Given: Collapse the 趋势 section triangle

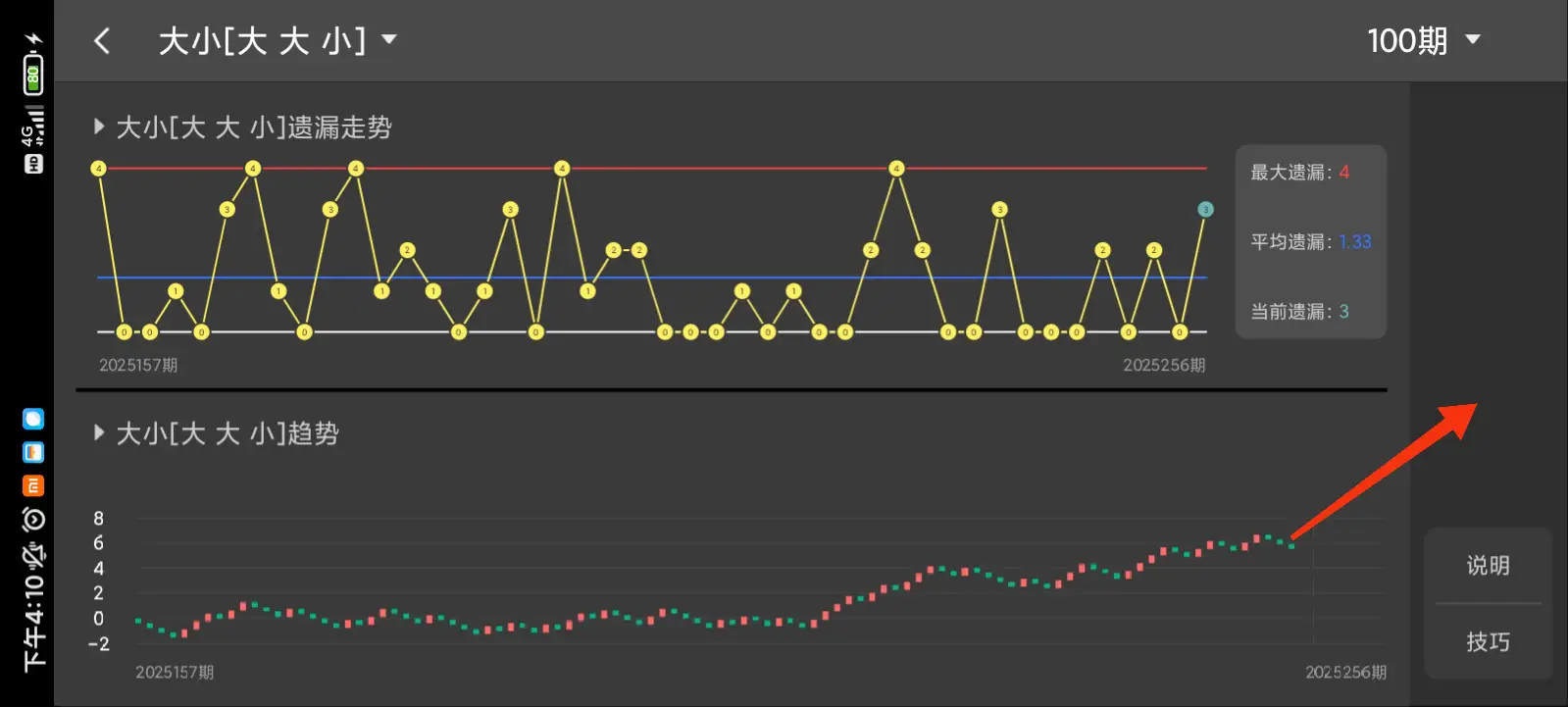Looking at the screenshot, I should click(99, 432).
